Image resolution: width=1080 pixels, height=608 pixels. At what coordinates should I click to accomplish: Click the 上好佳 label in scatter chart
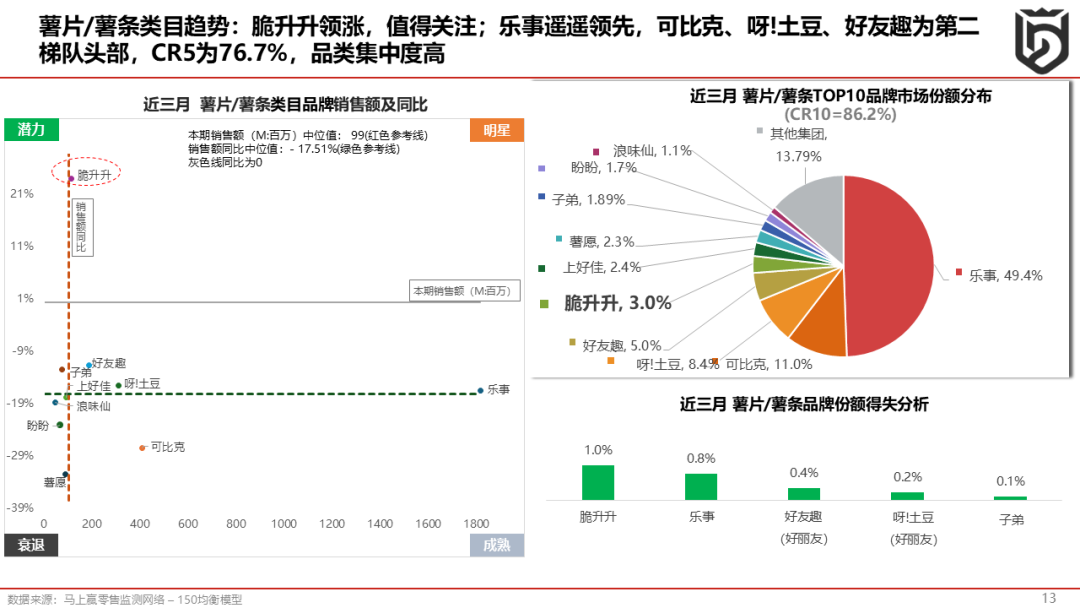pos(94,386)
